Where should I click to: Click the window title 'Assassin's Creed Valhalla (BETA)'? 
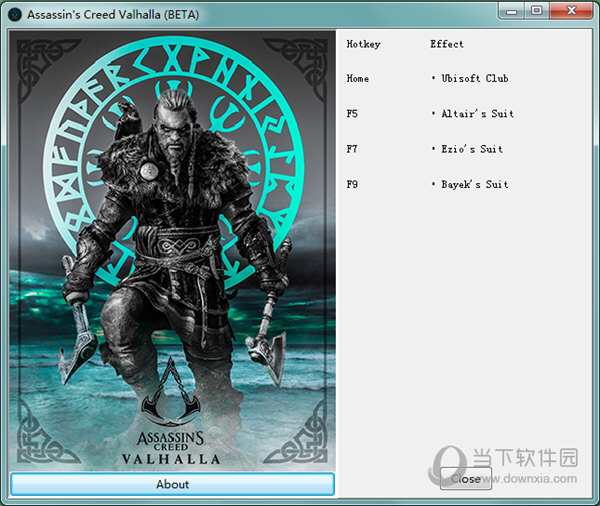(x=113, y=15)
